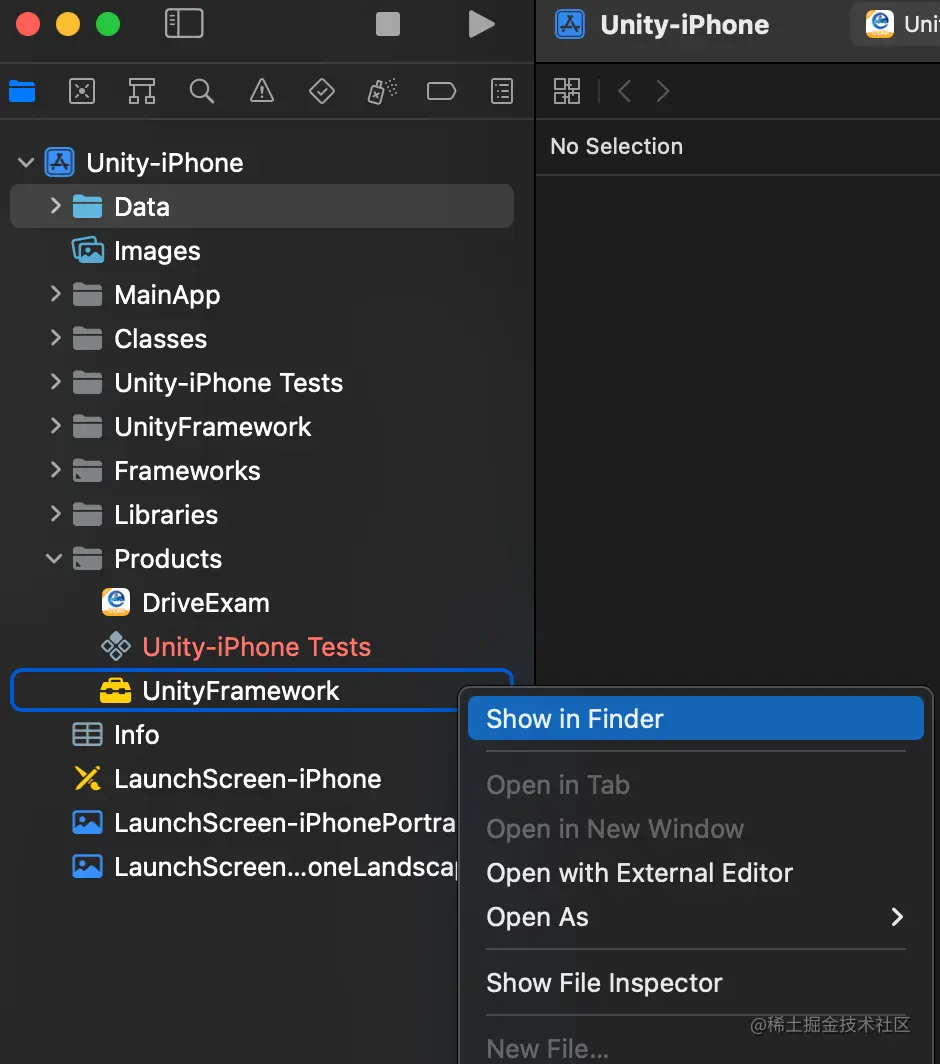Open the Issue navigator warning icon

(262, 91)
